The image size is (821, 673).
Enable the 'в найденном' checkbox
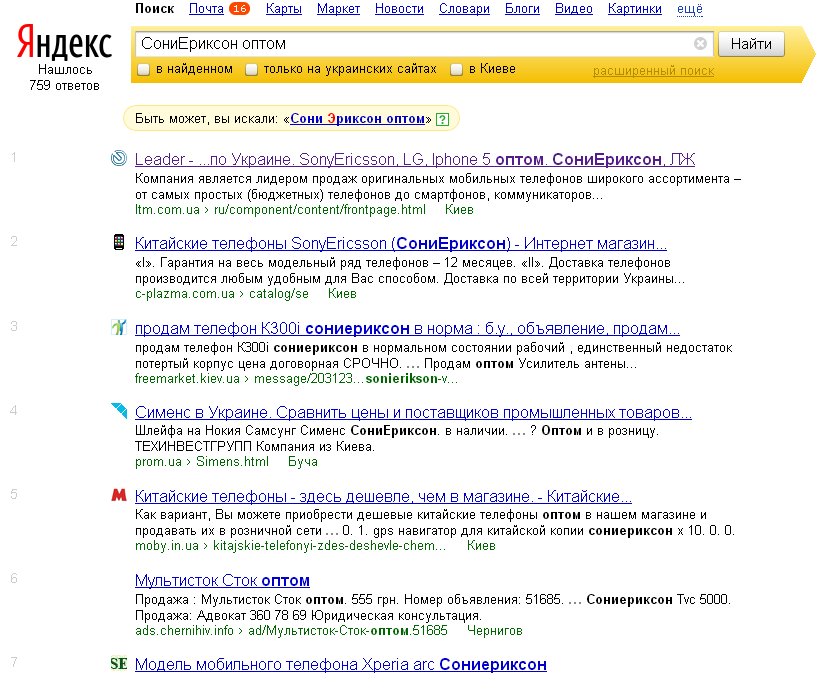[143, 69]
